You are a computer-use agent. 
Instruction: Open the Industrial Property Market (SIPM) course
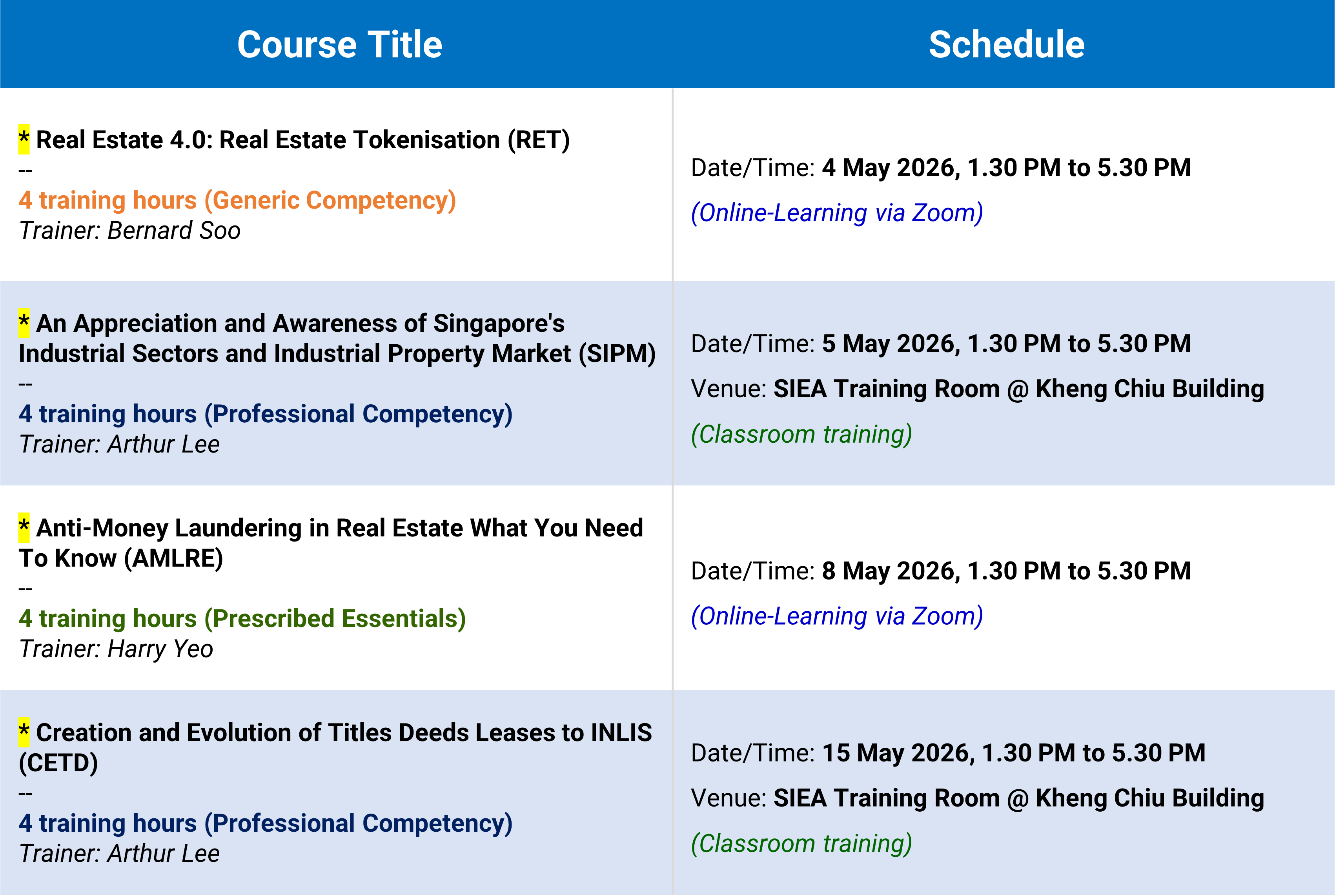coord(337,354)
